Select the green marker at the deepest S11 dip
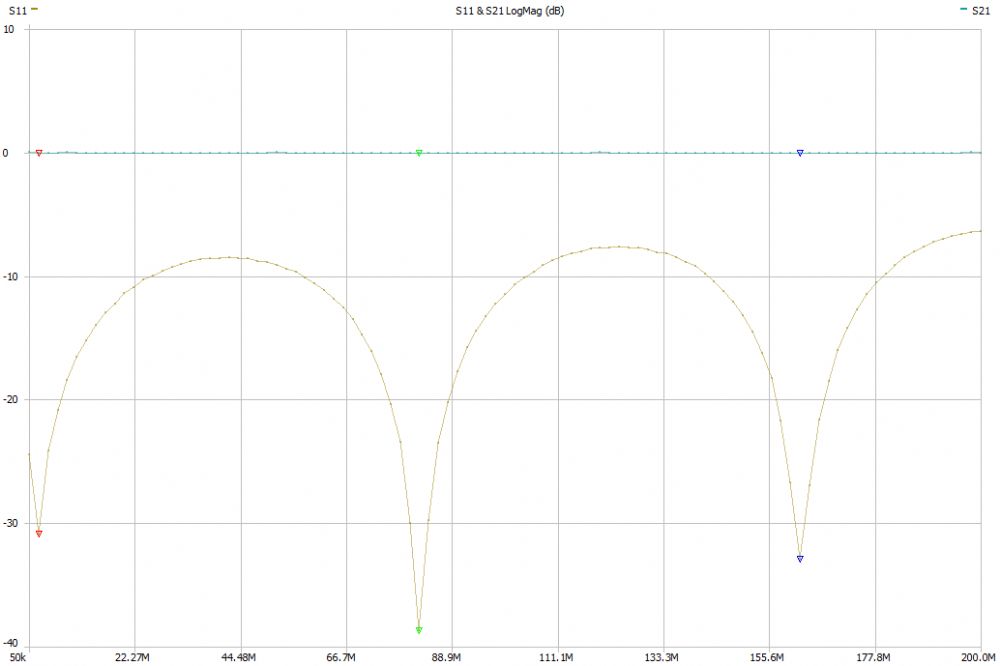 point(419,630)
